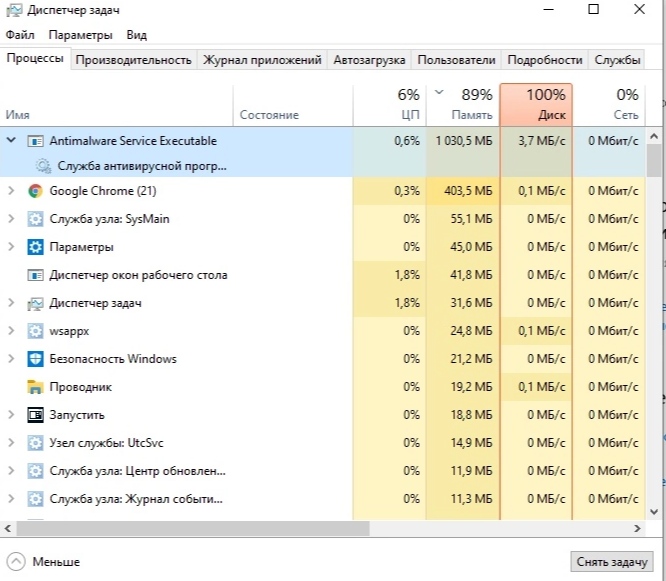Click the Диспетчер задач process row icon
This screenshot has width=666, height=581.
coord(35,303)
